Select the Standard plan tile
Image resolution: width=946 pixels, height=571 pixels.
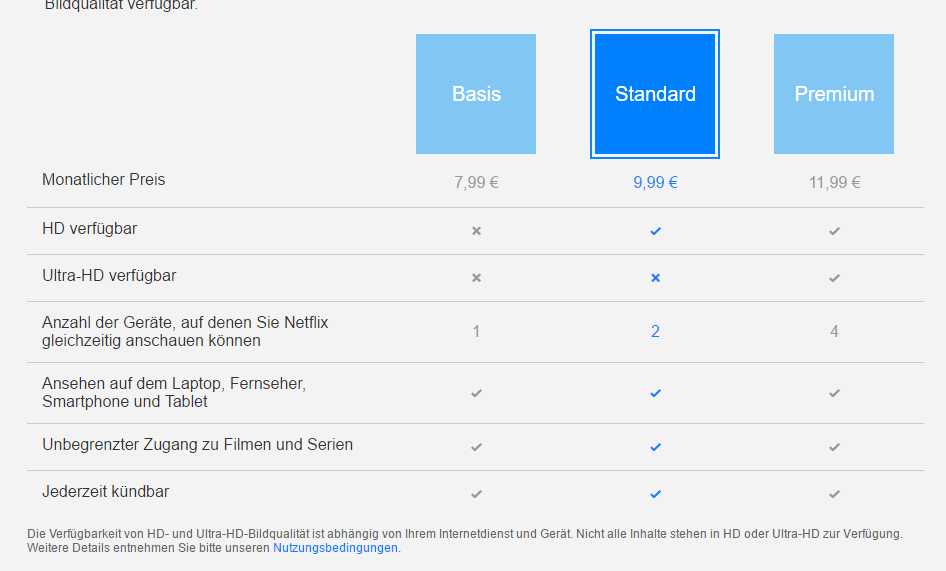tap(655, 94)
